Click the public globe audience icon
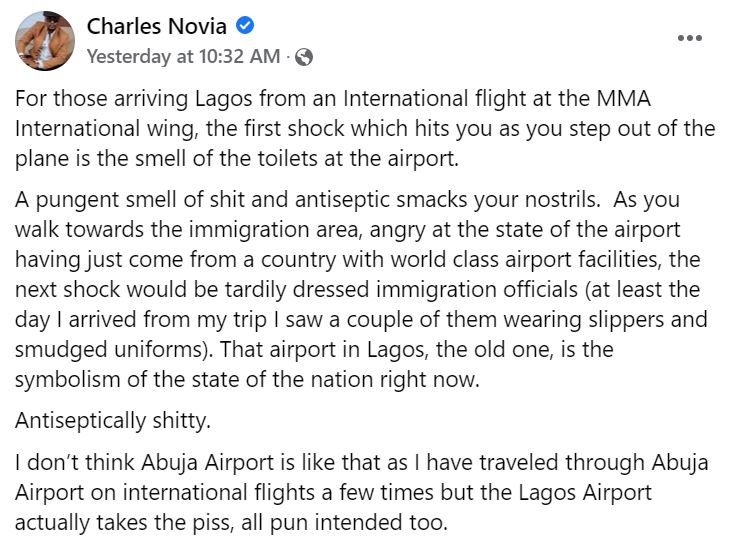The width and height of the screenshot is (738, 542). click(305, 57)
